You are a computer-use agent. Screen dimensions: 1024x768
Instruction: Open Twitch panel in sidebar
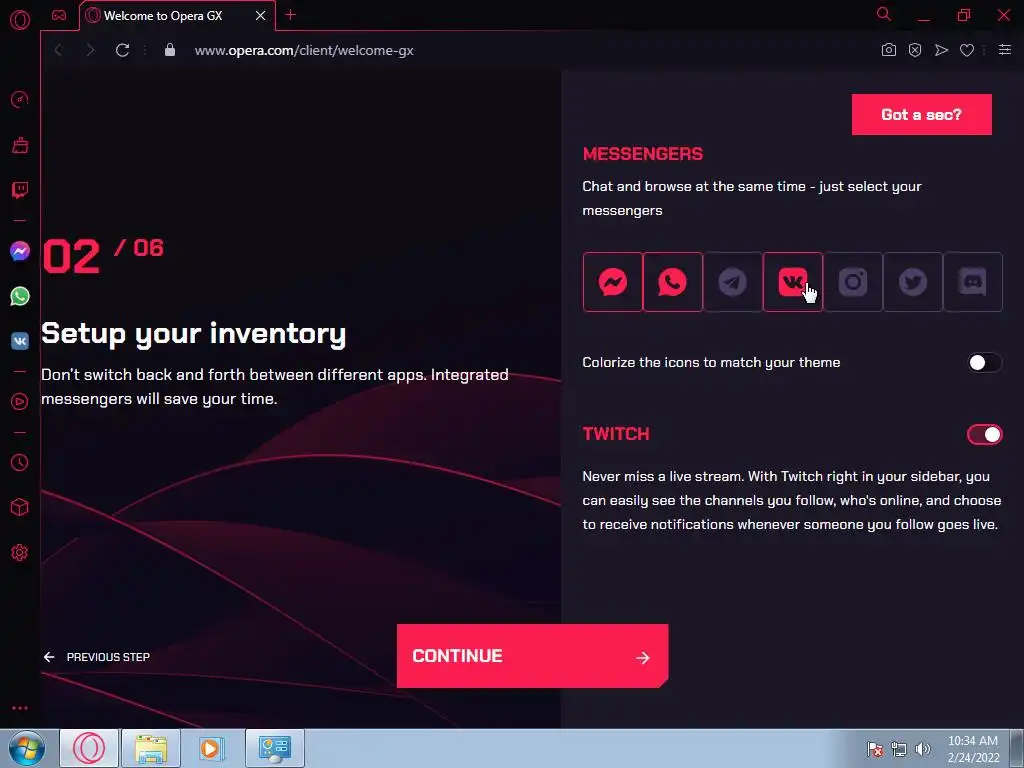click(x=20, y=190)
